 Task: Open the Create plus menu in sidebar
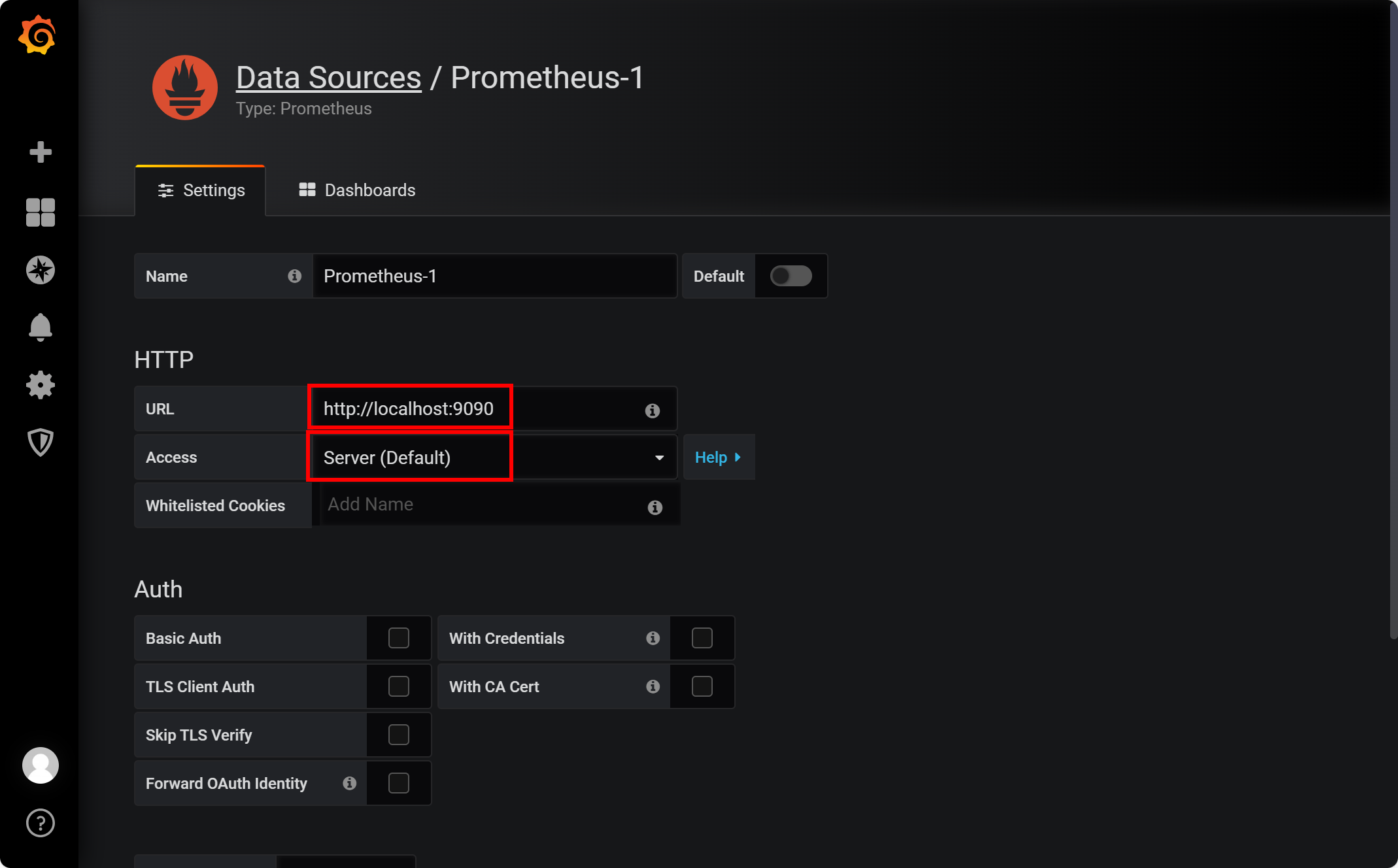pos(41,152)
